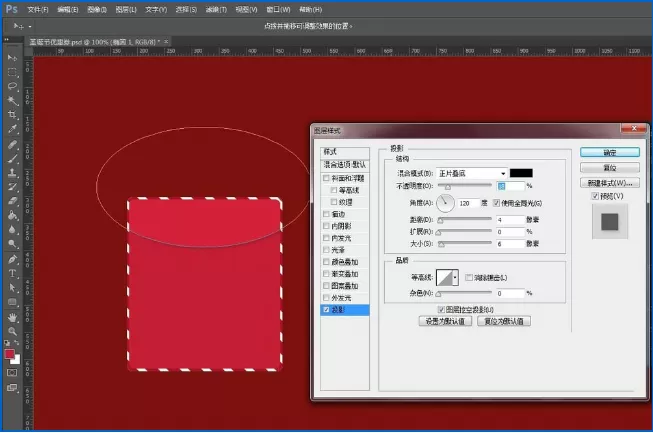The height and width of the screenshot is (433, 653).
Task: Open the 滤镜(T) menu
Action: (216, 9)
